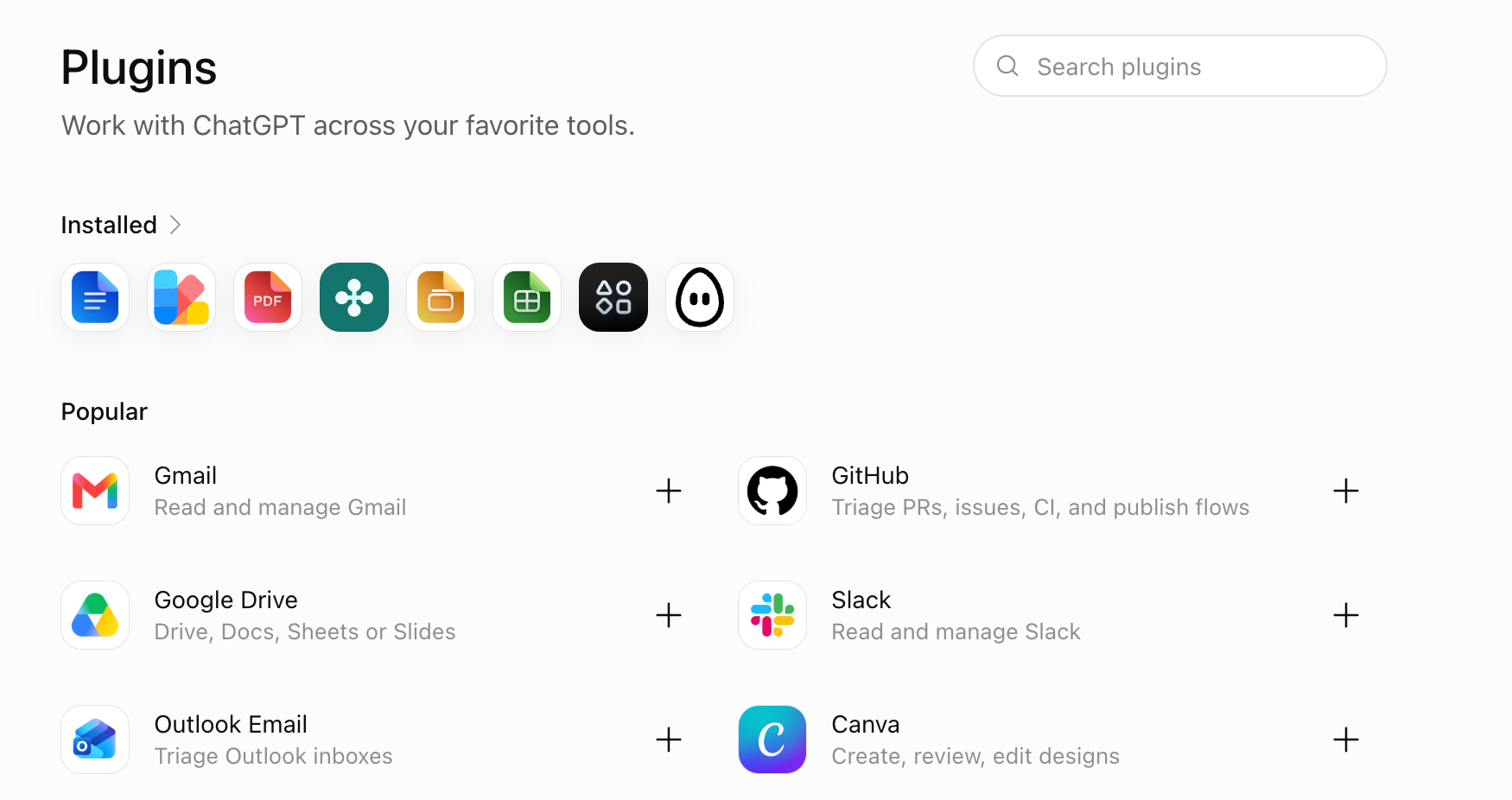The image size is (1512, 800).
Task: Open the Slack logo icon
Action: pos(772,615)
